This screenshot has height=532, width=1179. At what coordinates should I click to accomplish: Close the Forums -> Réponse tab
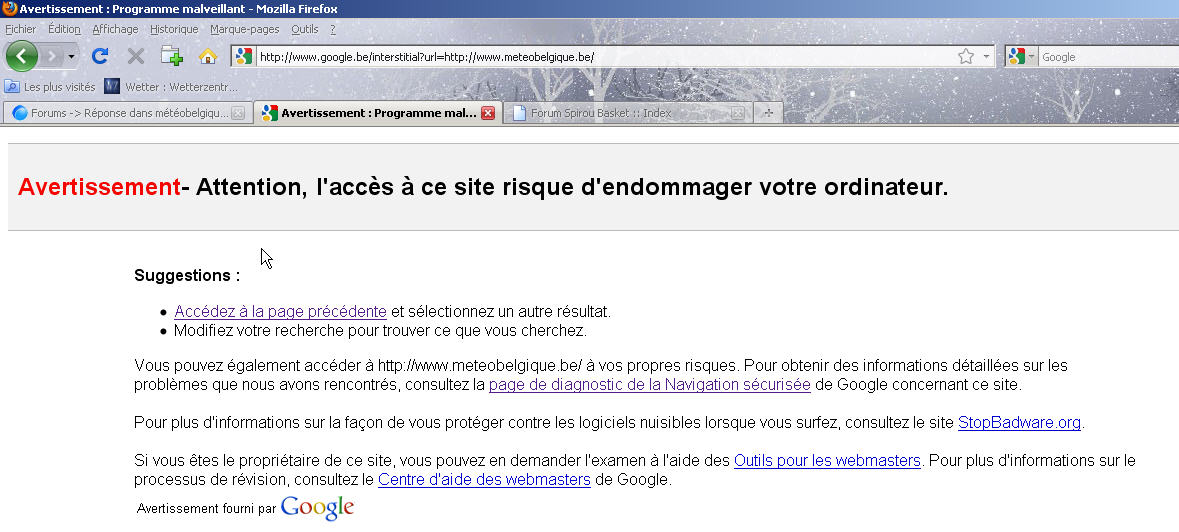tap(238, 113)
